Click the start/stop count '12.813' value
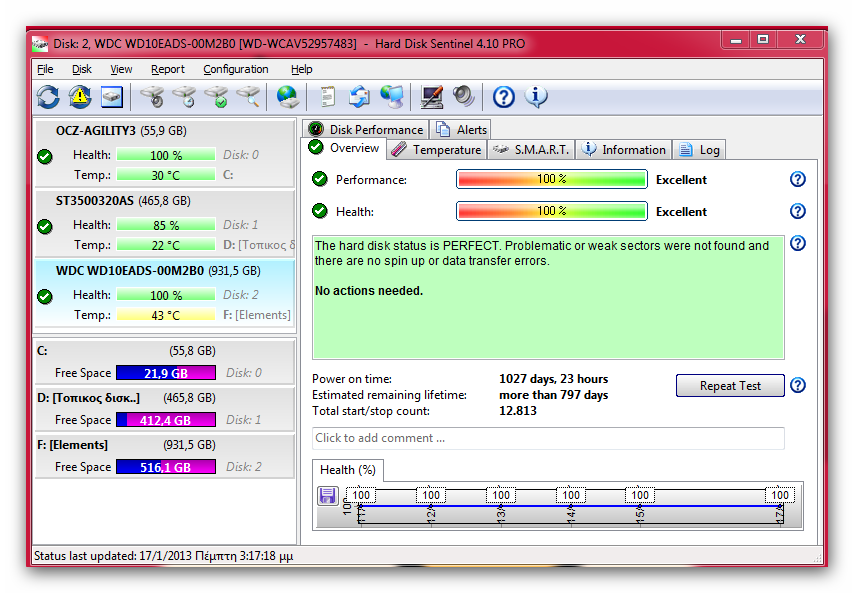The width and height of the screenshot is (854, 593). click(x=518, y=411)
